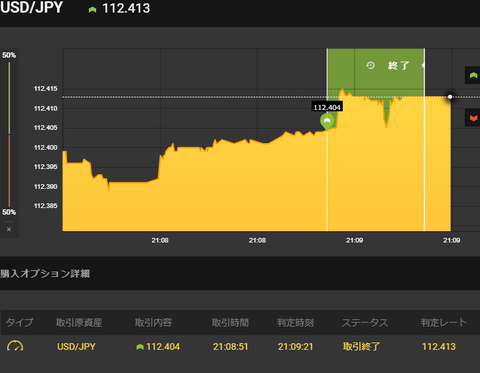Click the 判定レート column header
The height and width of the screenshot is (373, 480).
[x=444, y=322]
